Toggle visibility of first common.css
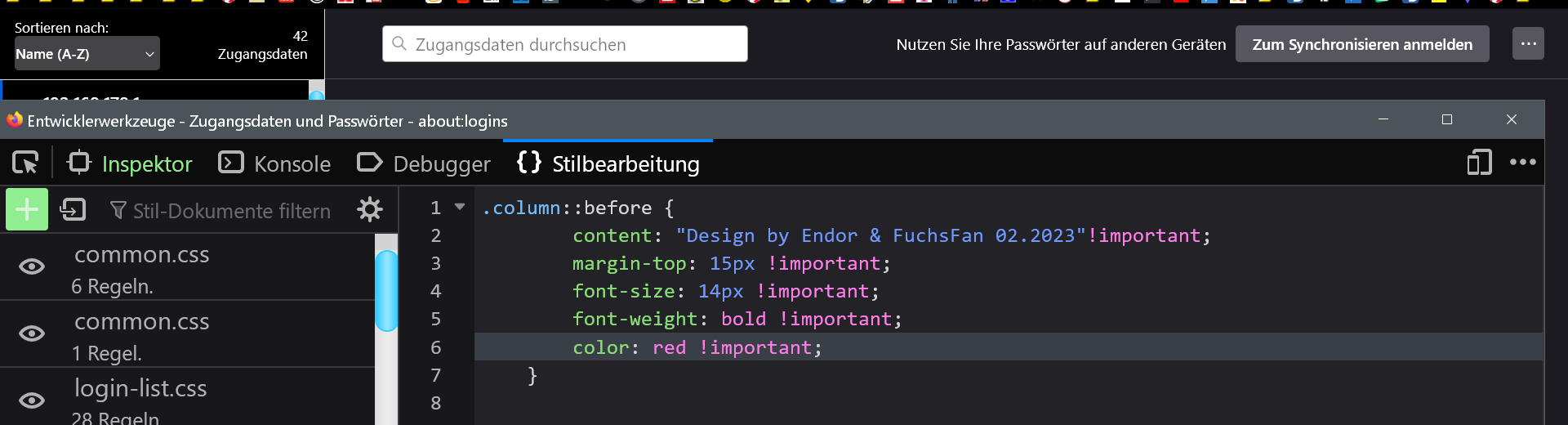This screenshot has width=1568, height=425. coord(32,266)
